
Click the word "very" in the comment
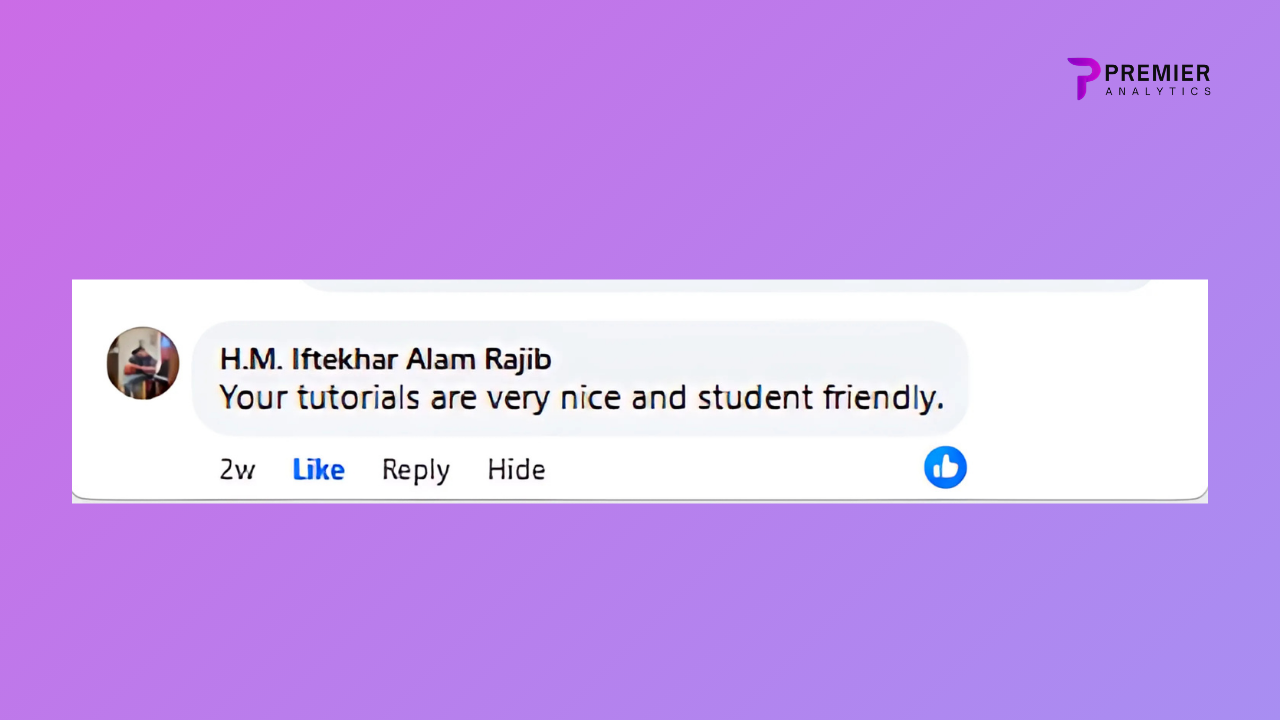[x=516, y=398]
